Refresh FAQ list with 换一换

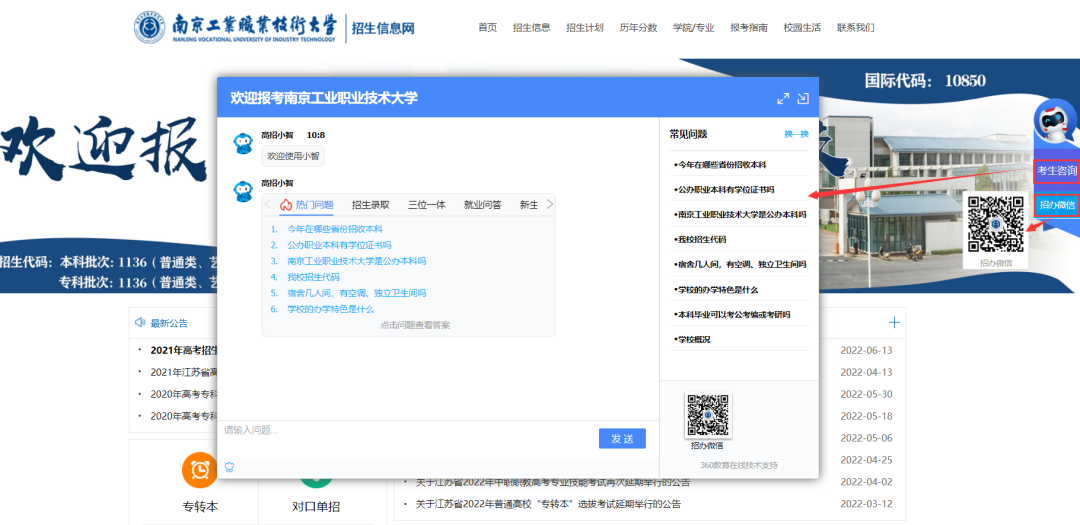point(795,134)
